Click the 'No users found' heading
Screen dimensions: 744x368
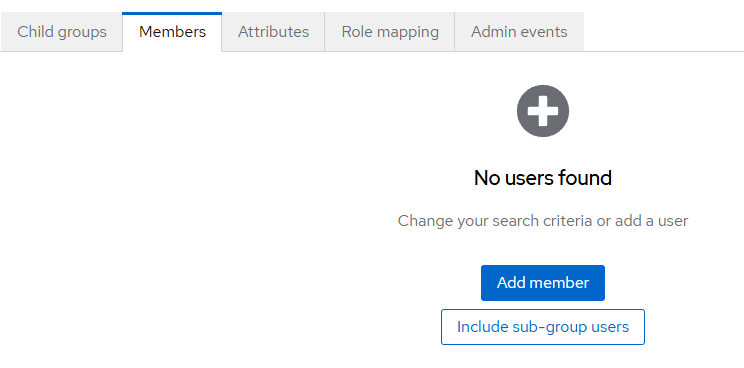pyautogui.click(x=543, y=178)
